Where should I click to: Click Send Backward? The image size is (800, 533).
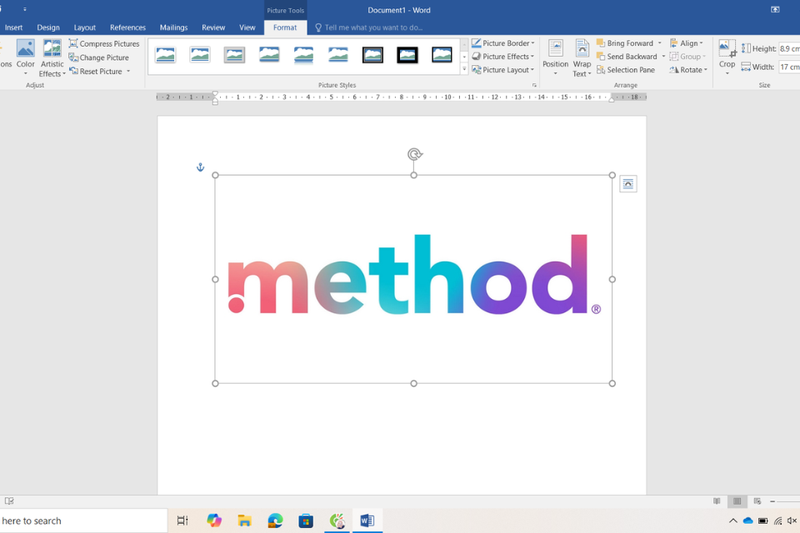coord(627,57)
